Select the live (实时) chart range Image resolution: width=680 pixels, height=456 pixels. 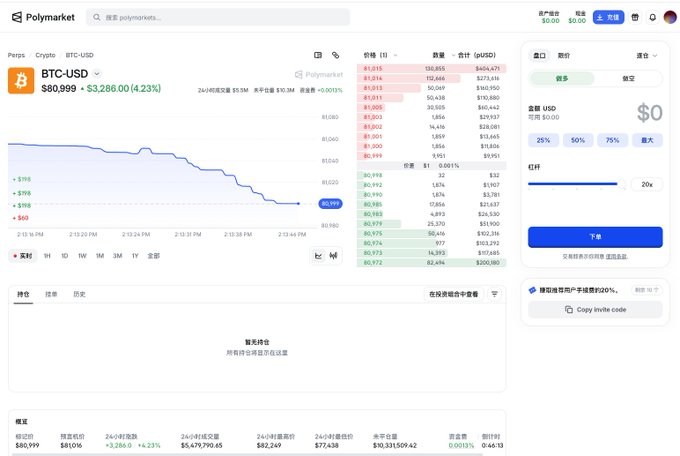click(23, 256)
